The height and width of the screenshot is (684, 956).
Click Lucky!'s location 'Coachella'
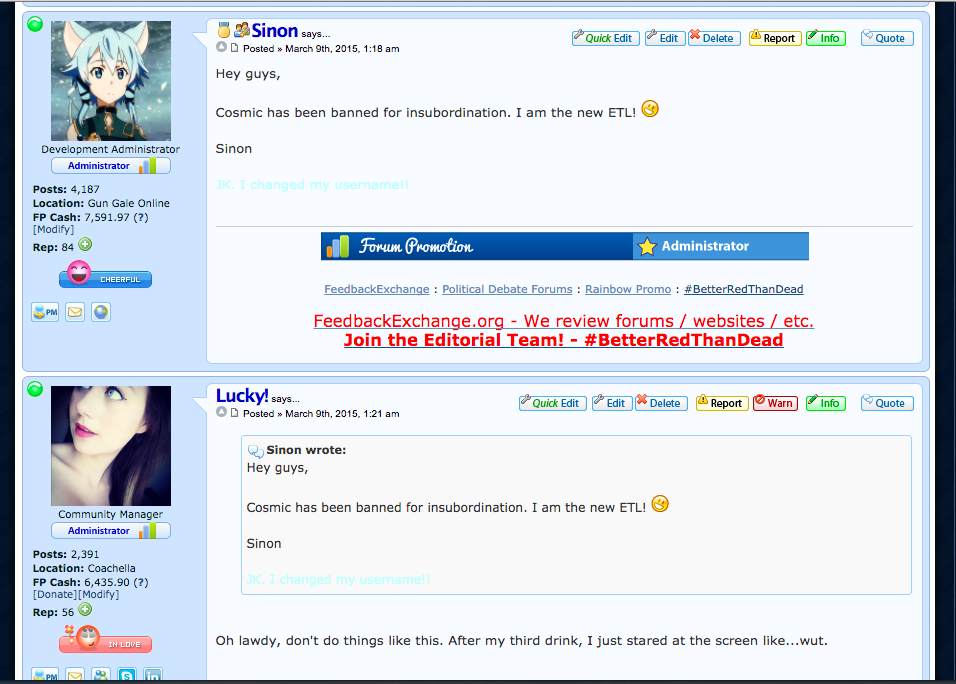[112, 568]
